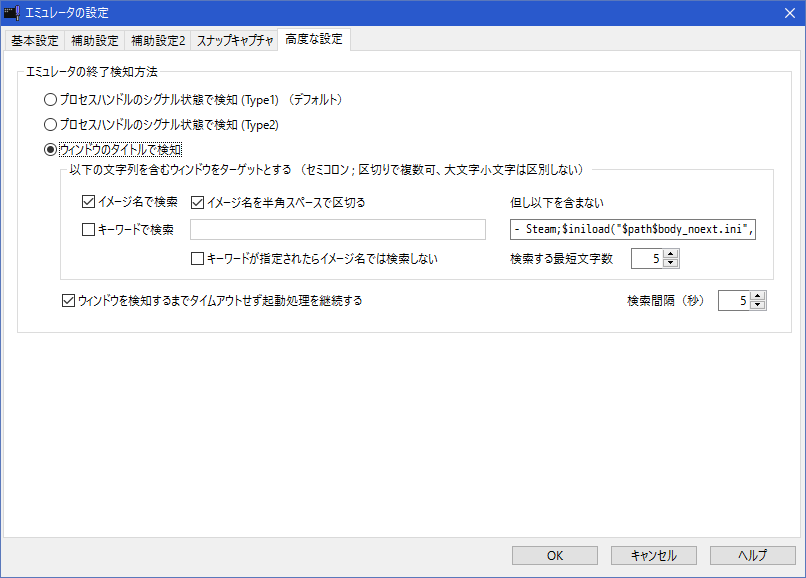Switch to the 基本設定 tab
This screenshot has height=578, width=806.
click(35, 40)
